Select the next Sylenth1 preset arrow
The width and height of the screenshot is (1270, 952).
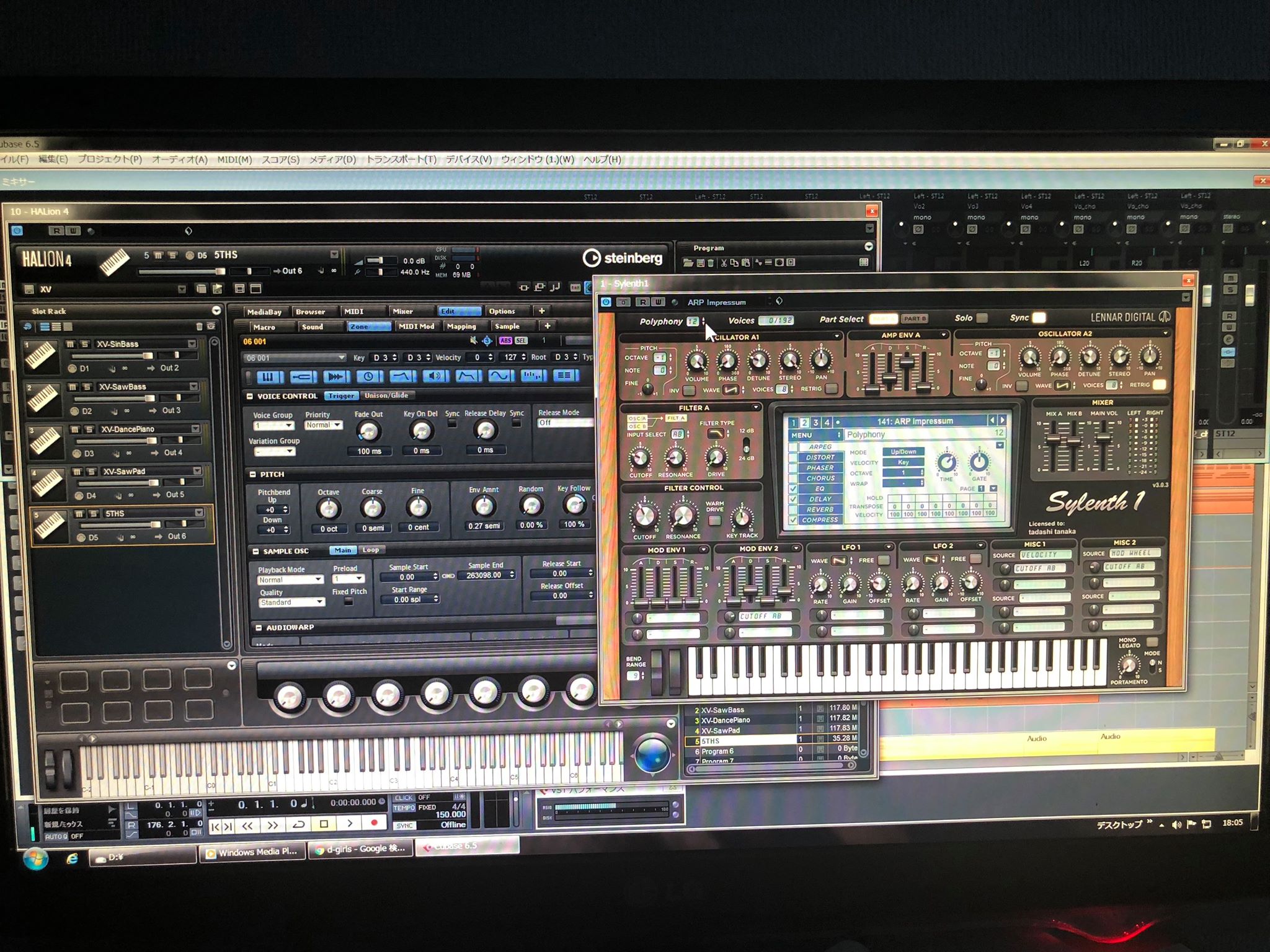pyautogui.click(x=1002, y=420)
